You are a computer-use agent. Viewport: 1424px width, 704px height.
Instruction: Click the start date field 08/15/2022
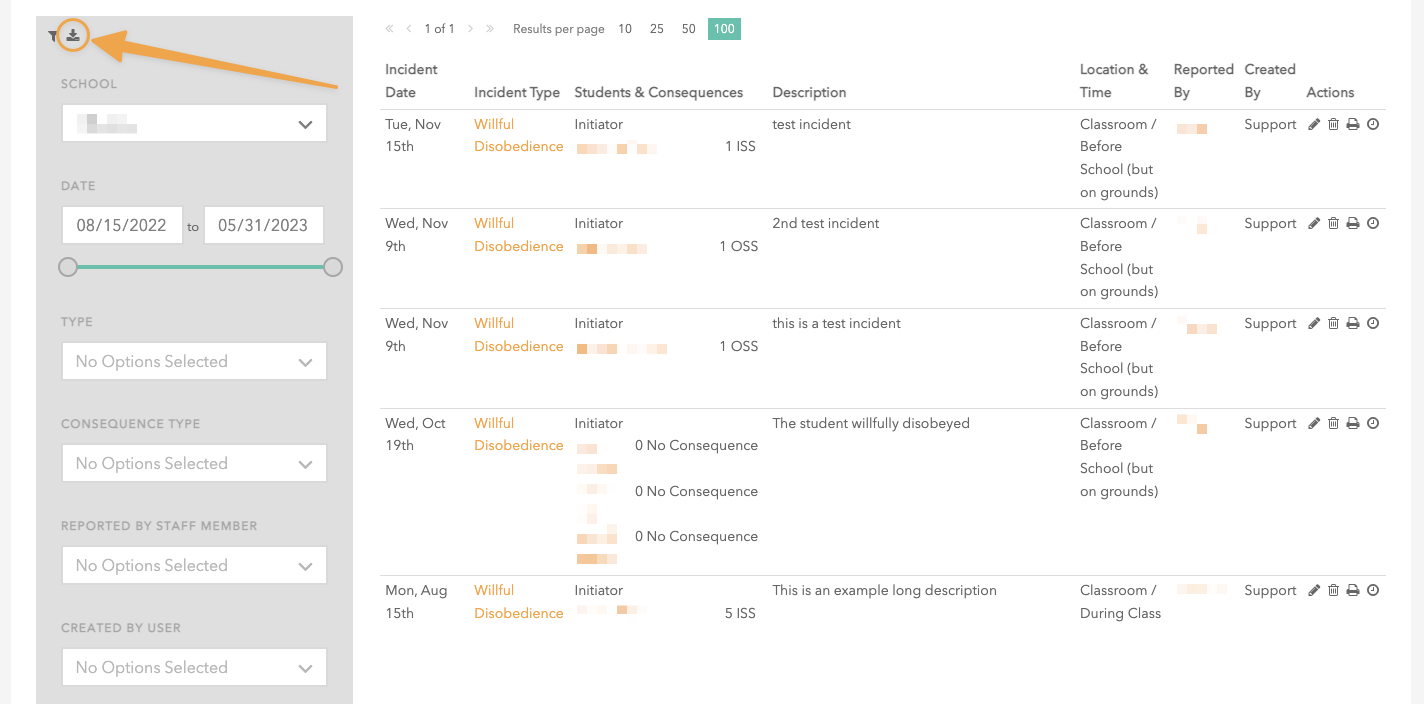pos(122,225)
